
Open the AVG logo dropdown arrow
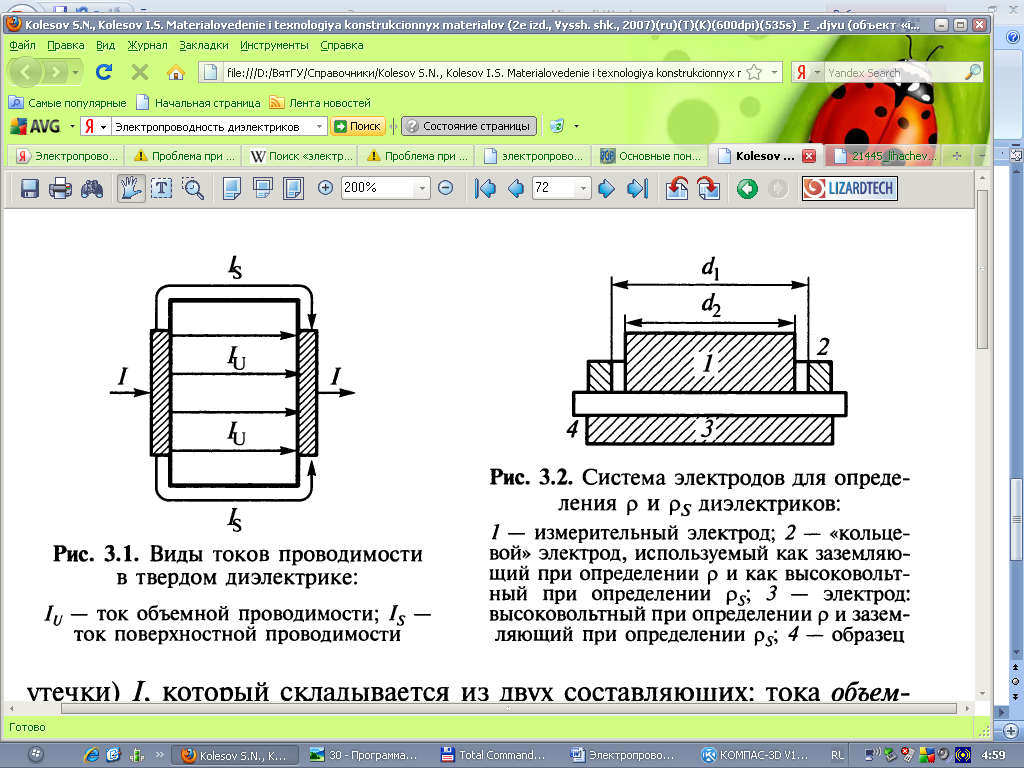72,126
